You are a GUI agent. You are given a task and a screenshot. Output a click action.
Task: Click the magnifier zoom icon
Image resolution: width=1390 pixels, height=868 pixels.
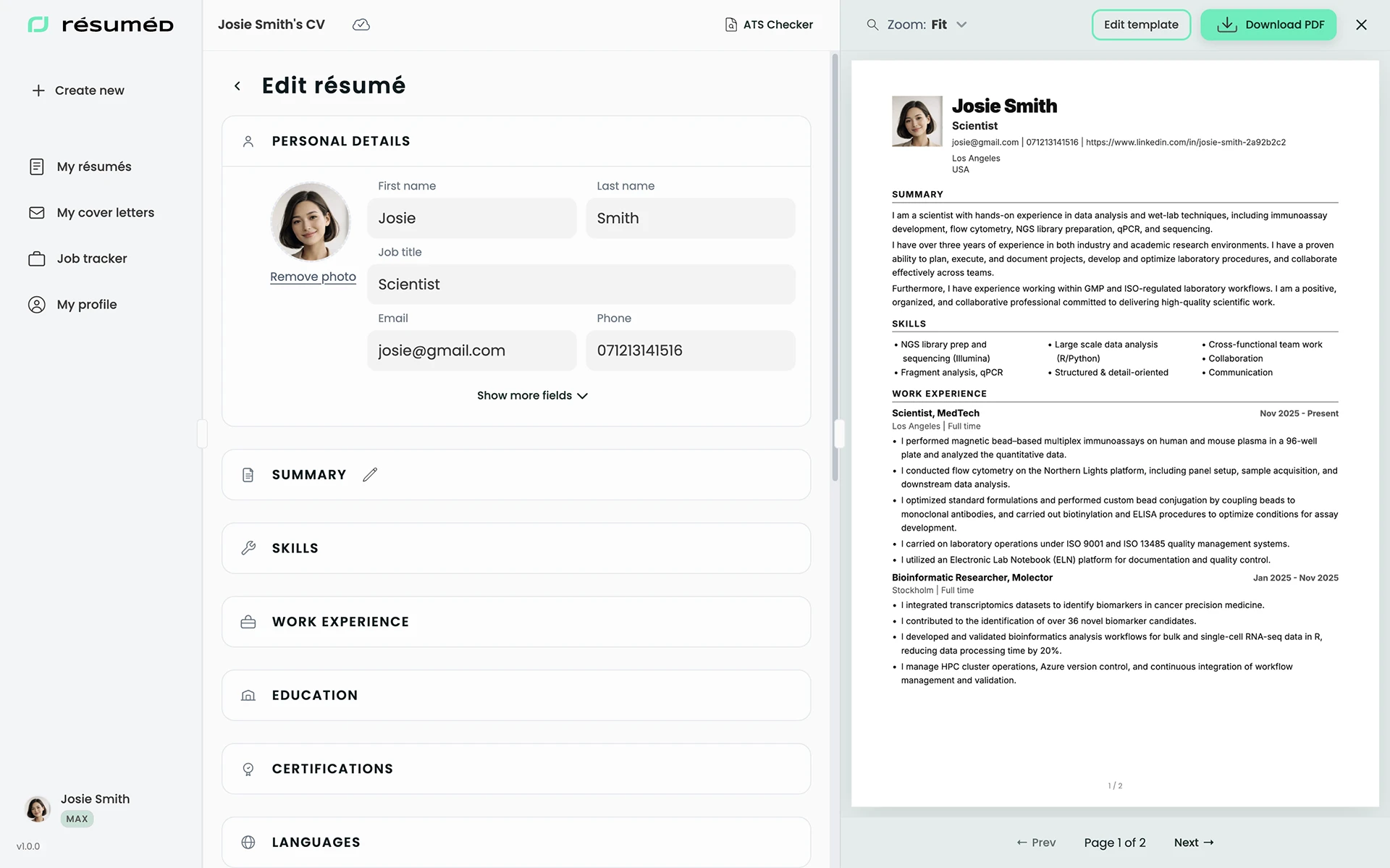tap(872, 25)
